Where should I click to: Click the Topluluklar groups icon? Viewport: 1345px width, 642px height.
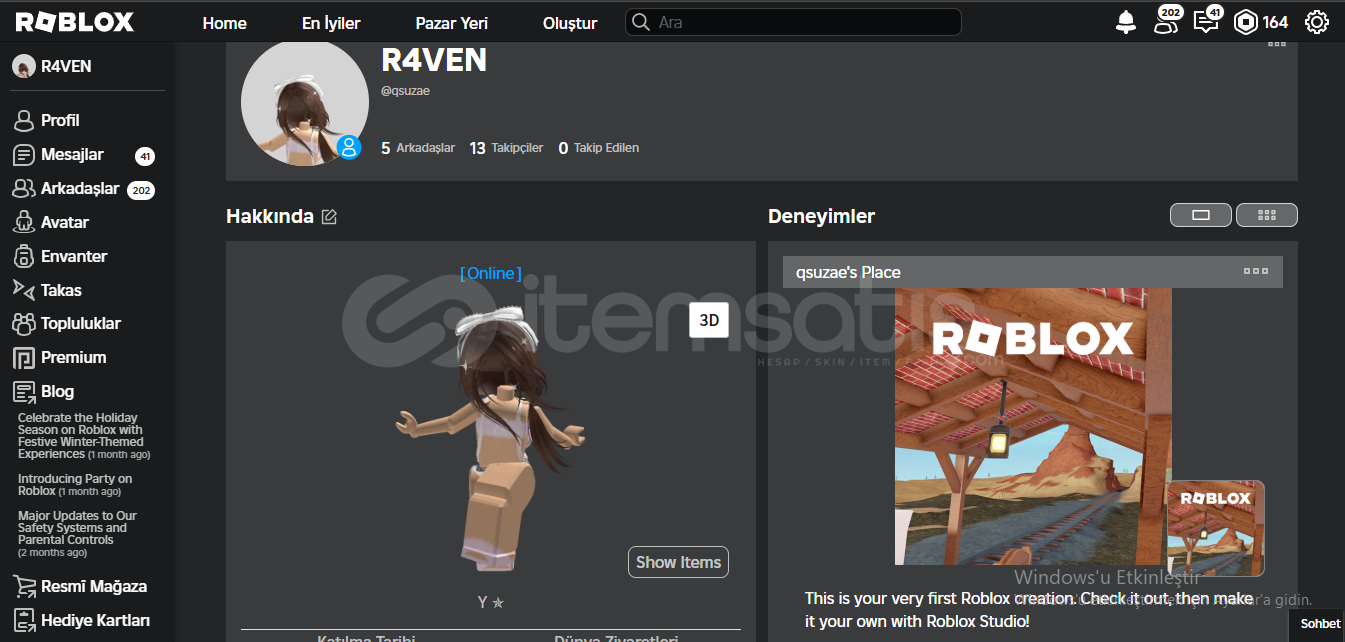point(24,324)
